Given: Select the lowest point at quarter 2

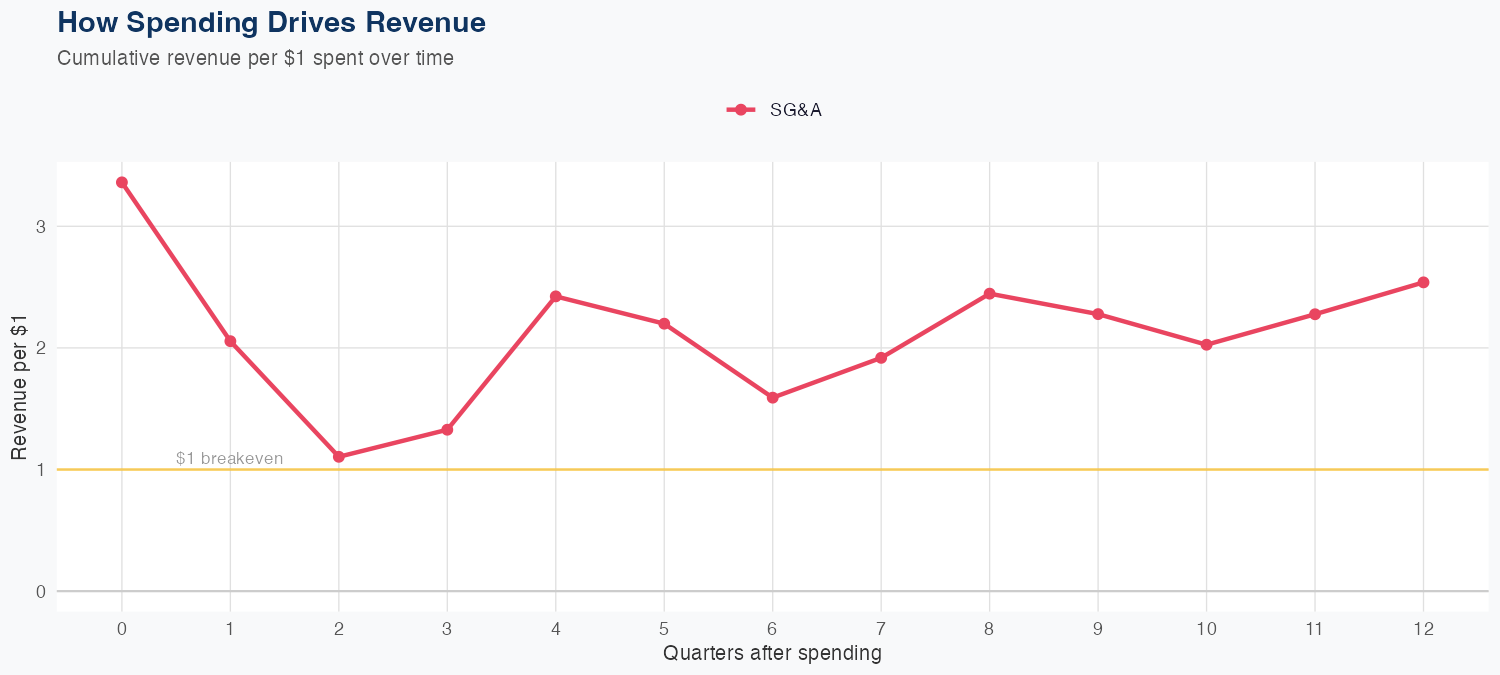Looking at the screenshot, I should coord(339,456).
